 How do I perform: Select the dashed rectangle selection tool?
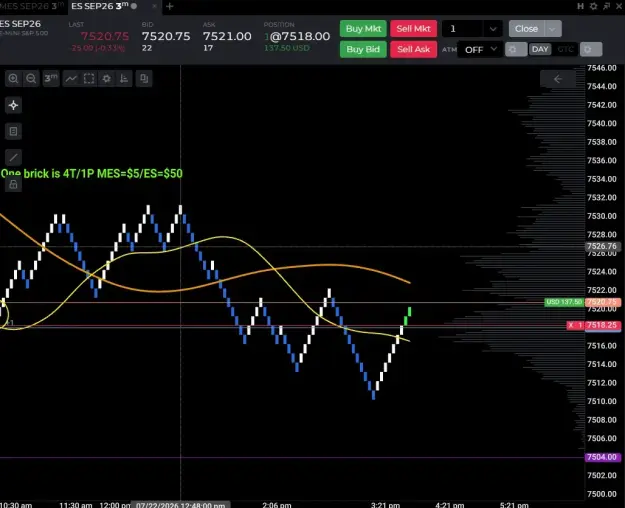pyautogui.click(x=89, y=79)
